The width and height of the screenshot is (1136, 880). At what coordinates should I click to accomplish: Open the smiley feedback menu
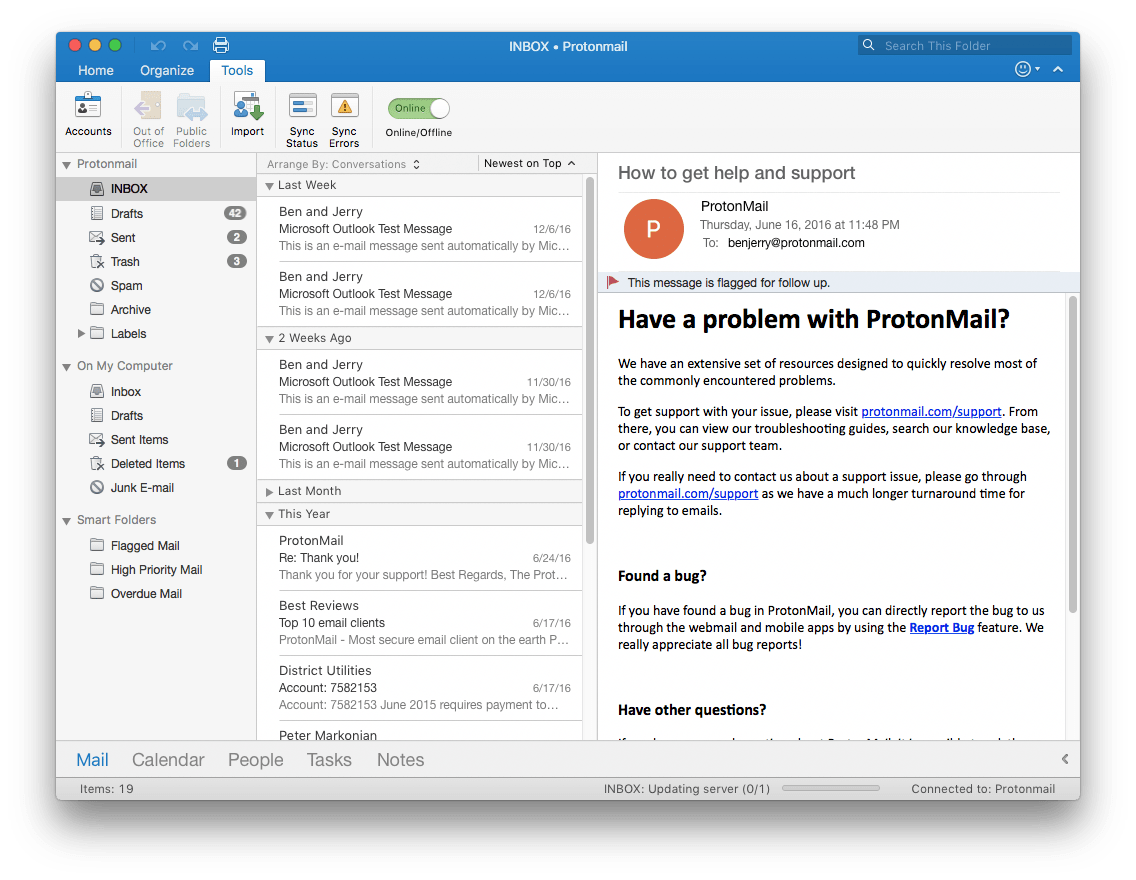pos(1023,68)
